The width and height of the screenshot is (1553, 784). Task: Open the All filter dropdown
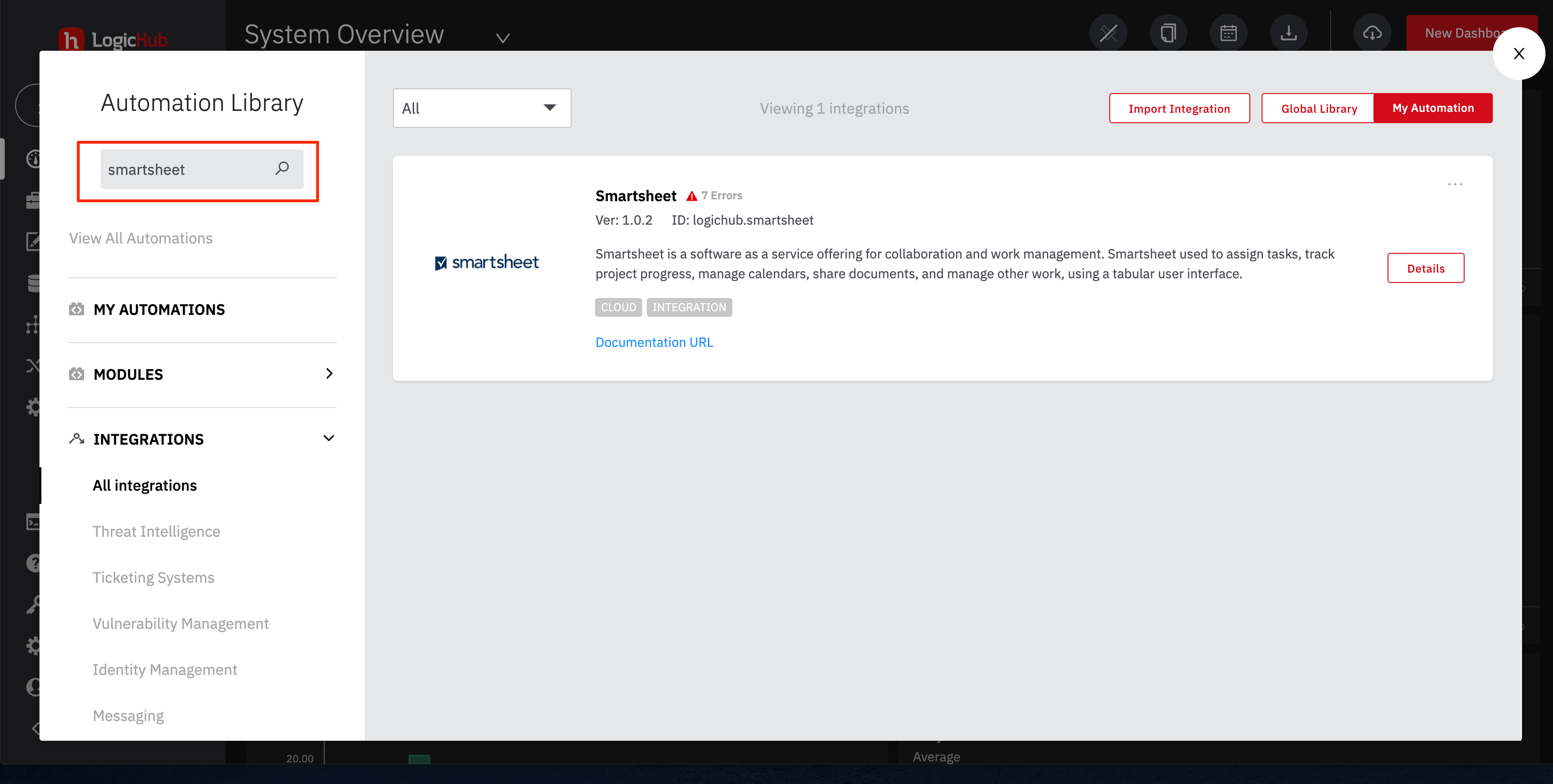pyautogui.click(x=482, y=108)
